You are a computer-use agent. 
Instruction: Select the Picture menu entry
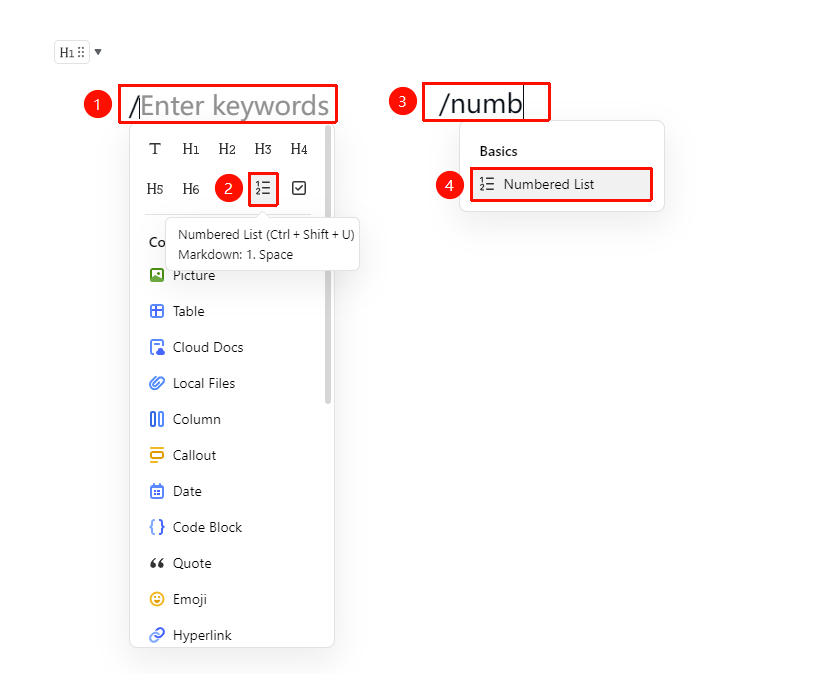pyautogui.click(x=232, y=275)
